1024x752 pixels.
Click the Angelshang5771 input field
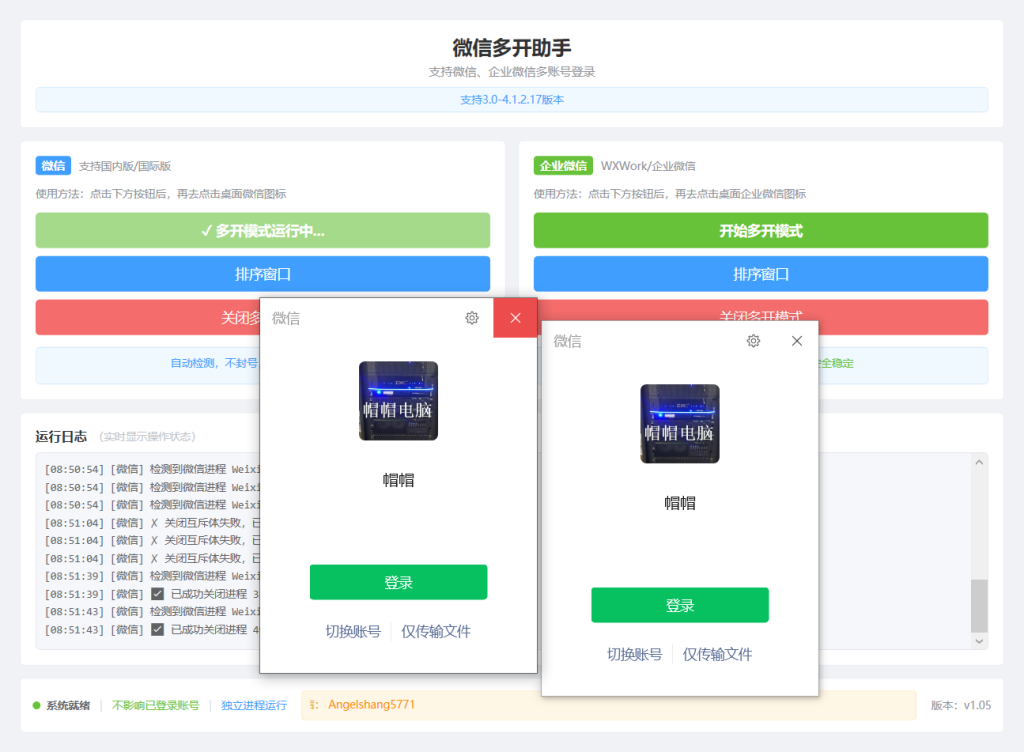tap(500, 705)
